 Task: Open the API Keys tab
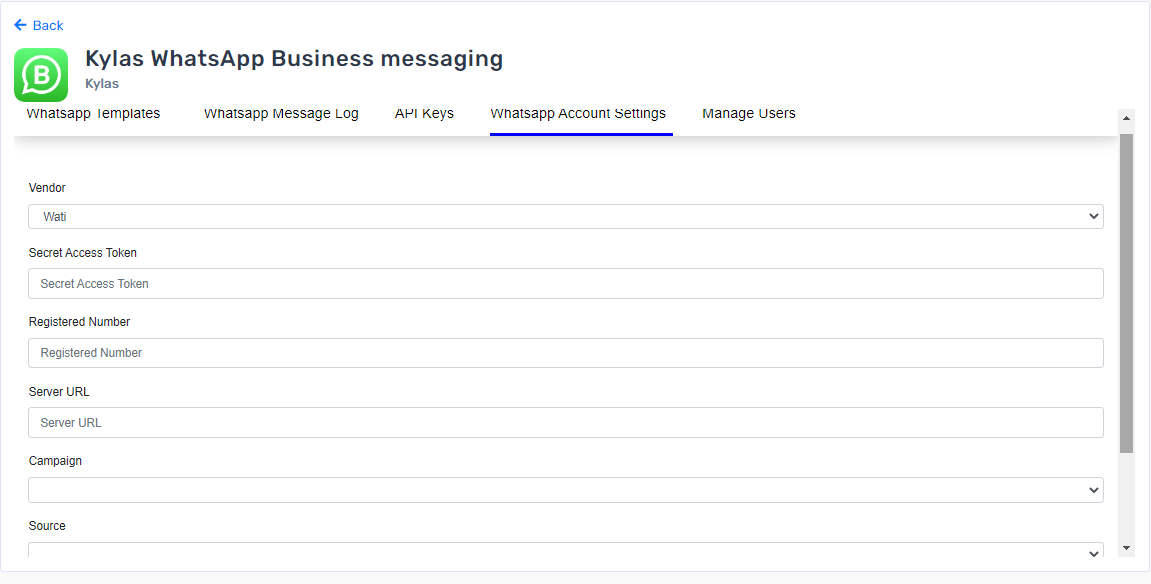[x=424, y=114]
